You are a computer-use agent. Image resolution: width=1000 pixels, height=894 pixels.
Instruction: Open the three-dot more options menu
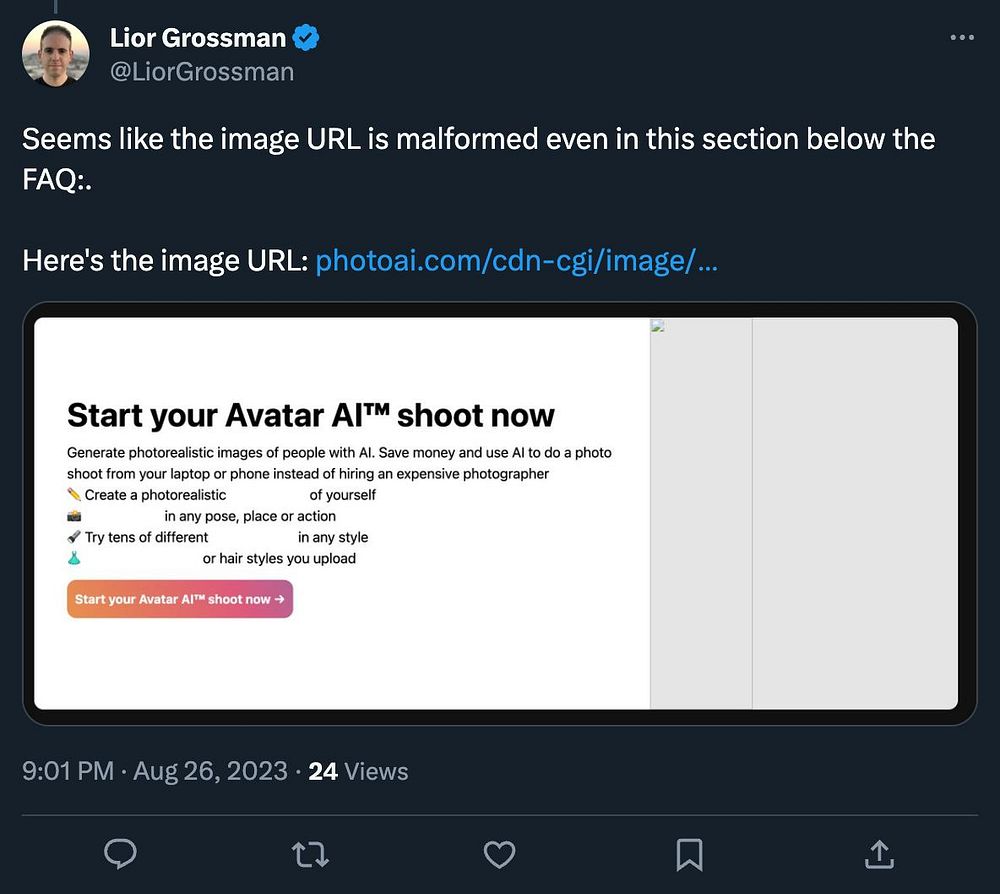[961, 38]
